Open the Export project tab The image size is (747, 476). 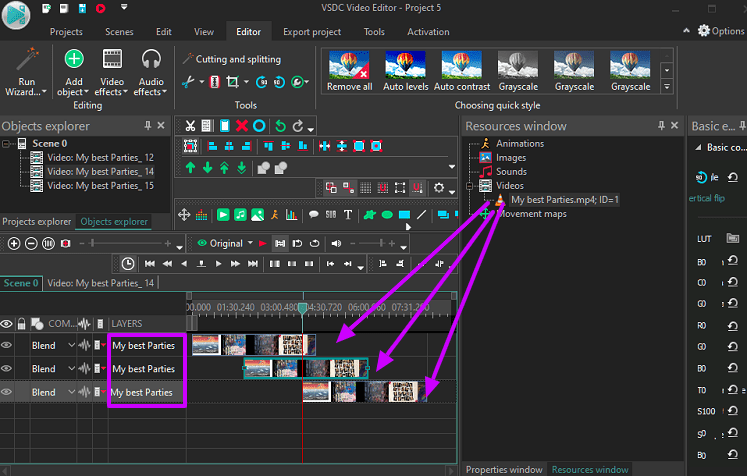pyautogui.click(x=312, y=32)
